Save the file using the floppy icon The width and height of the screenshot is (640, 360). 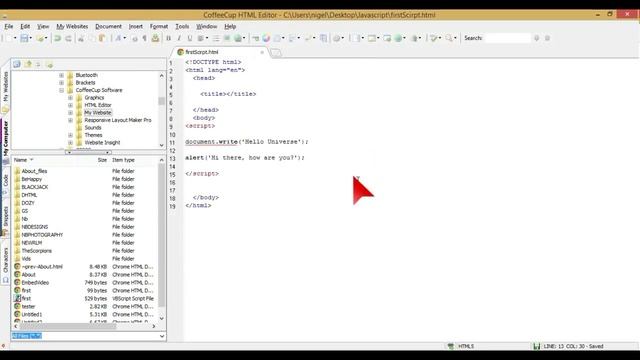tap(24, 38)
